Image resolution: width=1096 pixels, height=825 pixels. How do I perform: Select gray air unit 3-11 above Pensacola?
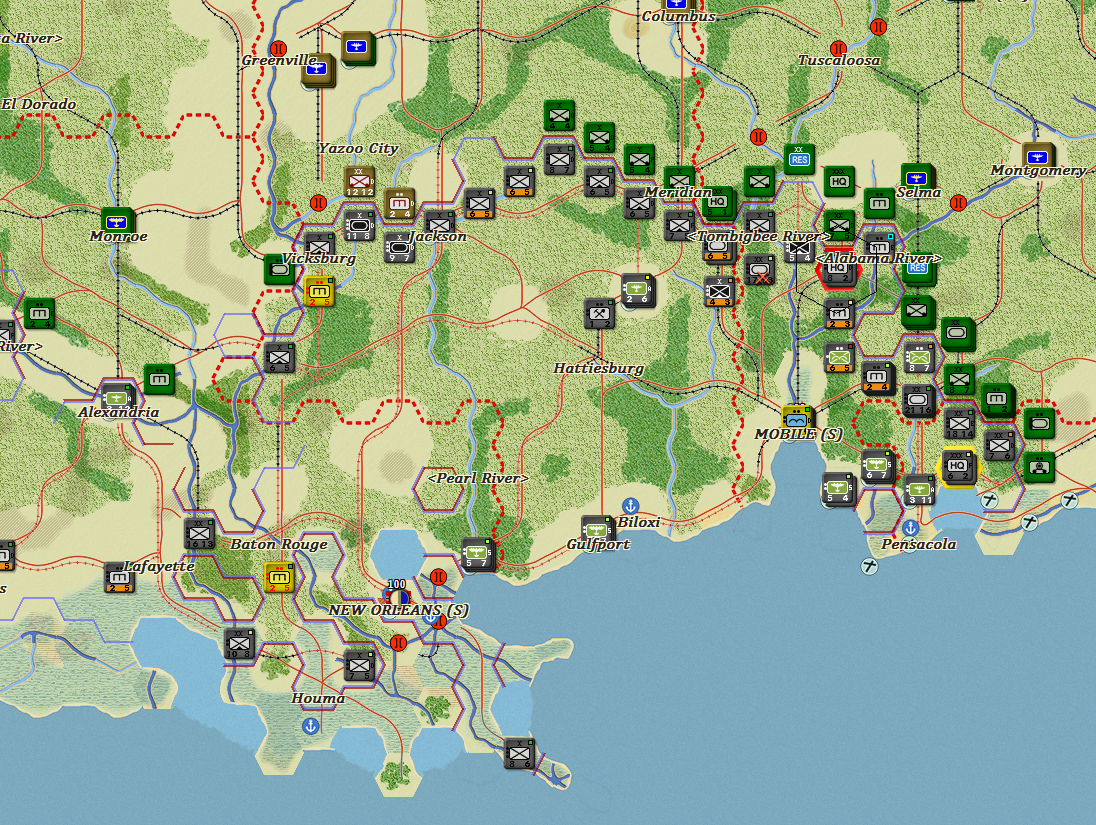(x=919, y=489)
